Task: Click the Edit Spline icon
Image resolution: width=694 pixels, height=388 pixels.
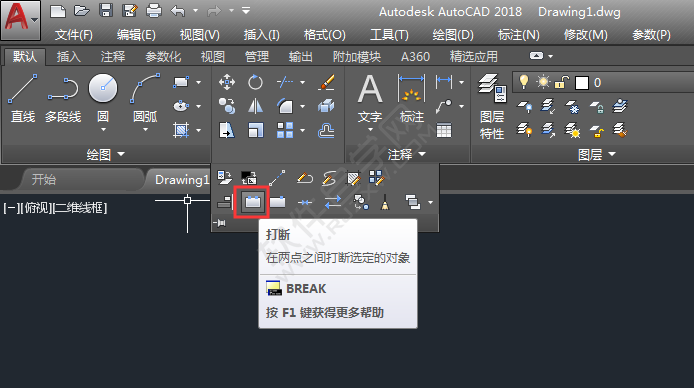Action: click(x=329, y=178)
